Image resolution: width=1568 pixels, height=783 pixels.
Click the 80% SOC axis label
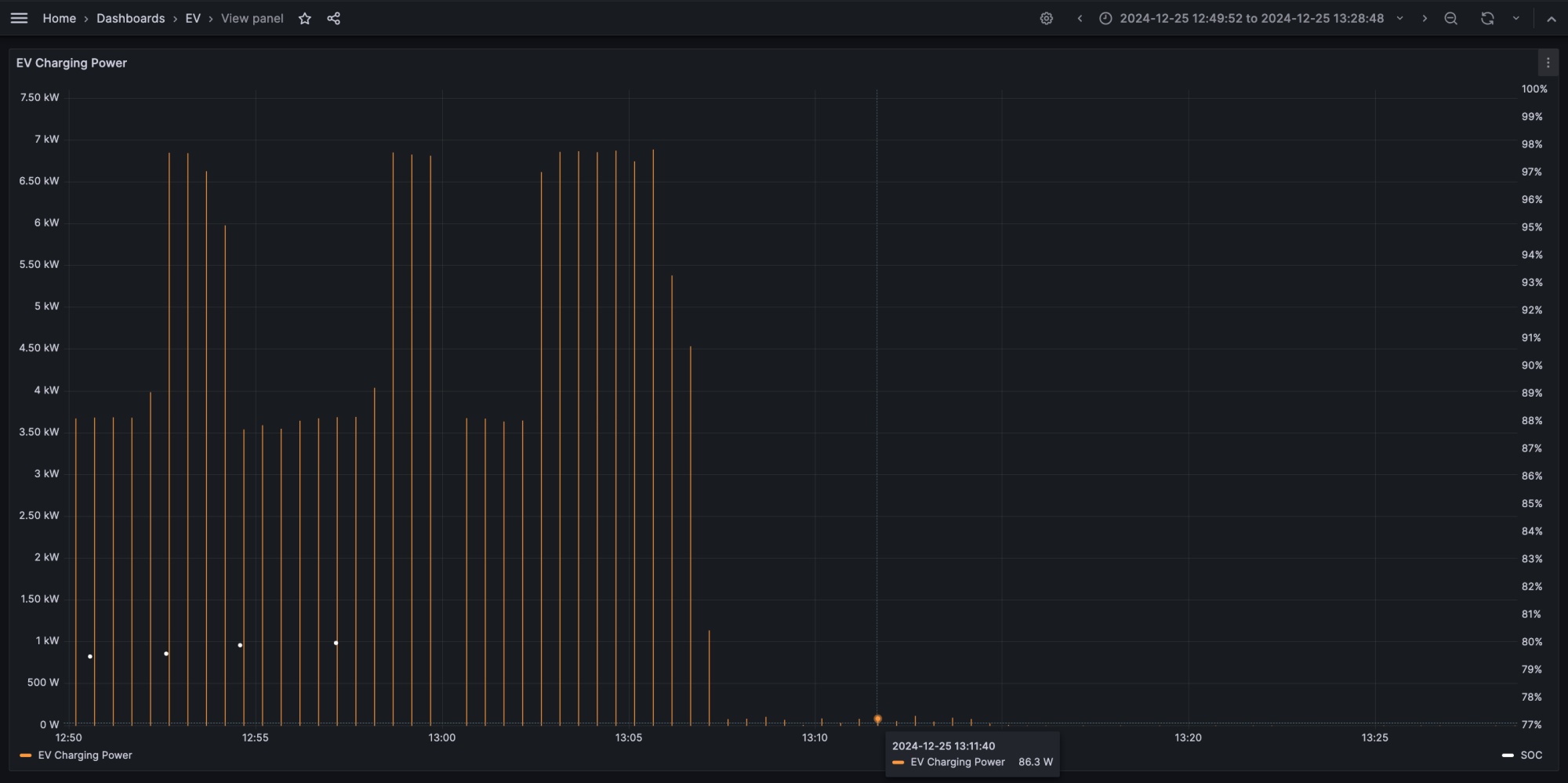click(x=1532, y=641)
